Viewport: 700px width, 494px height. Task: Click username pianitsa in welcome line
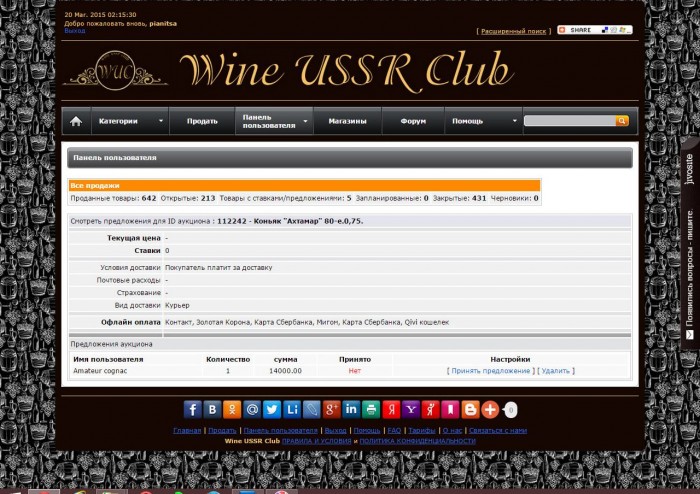pyautogui.click(x=163, y=24)
